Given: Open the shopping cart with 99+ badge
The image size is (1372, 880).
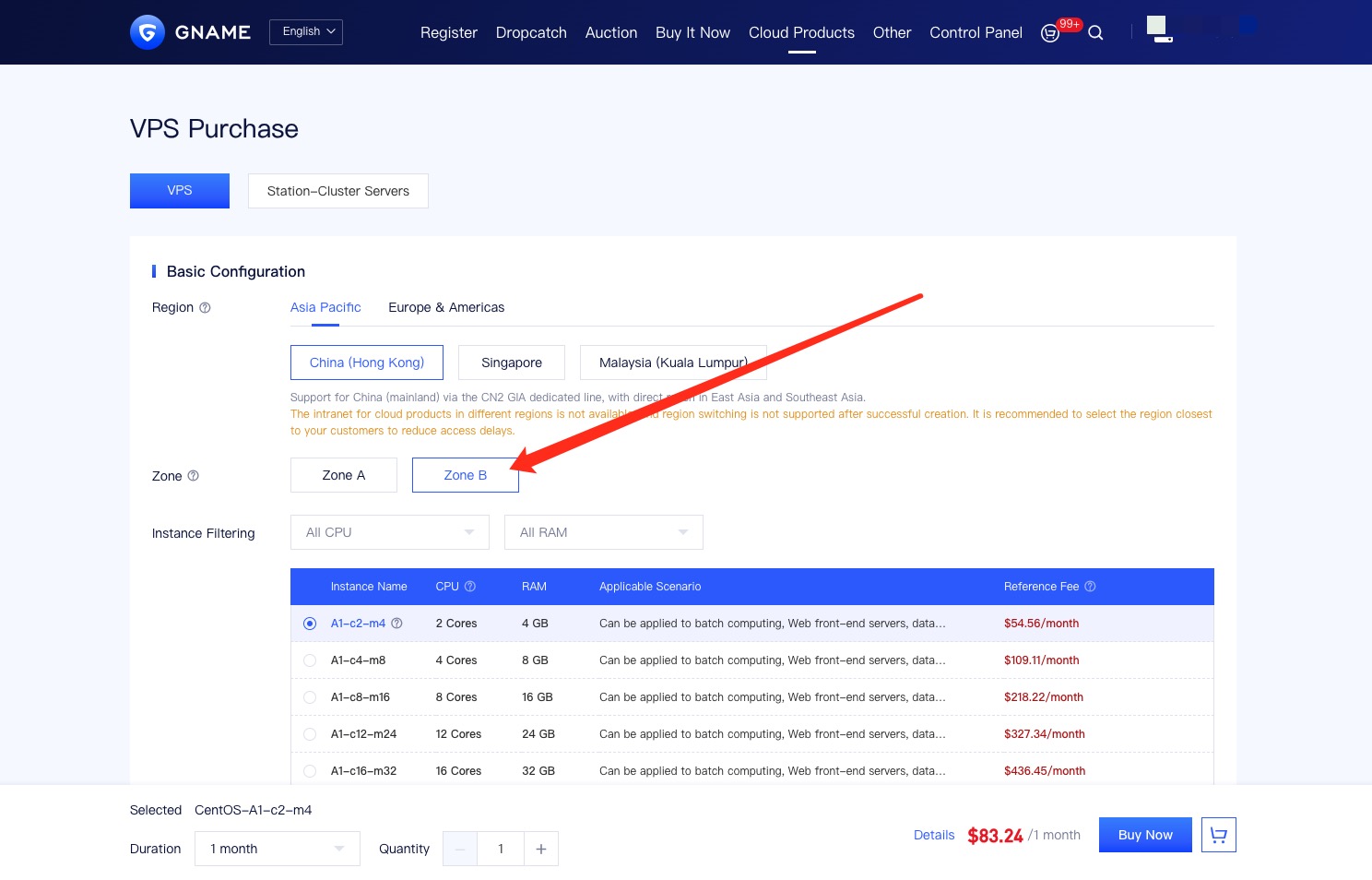Looking at the screenshot, I should [1050, 33].
